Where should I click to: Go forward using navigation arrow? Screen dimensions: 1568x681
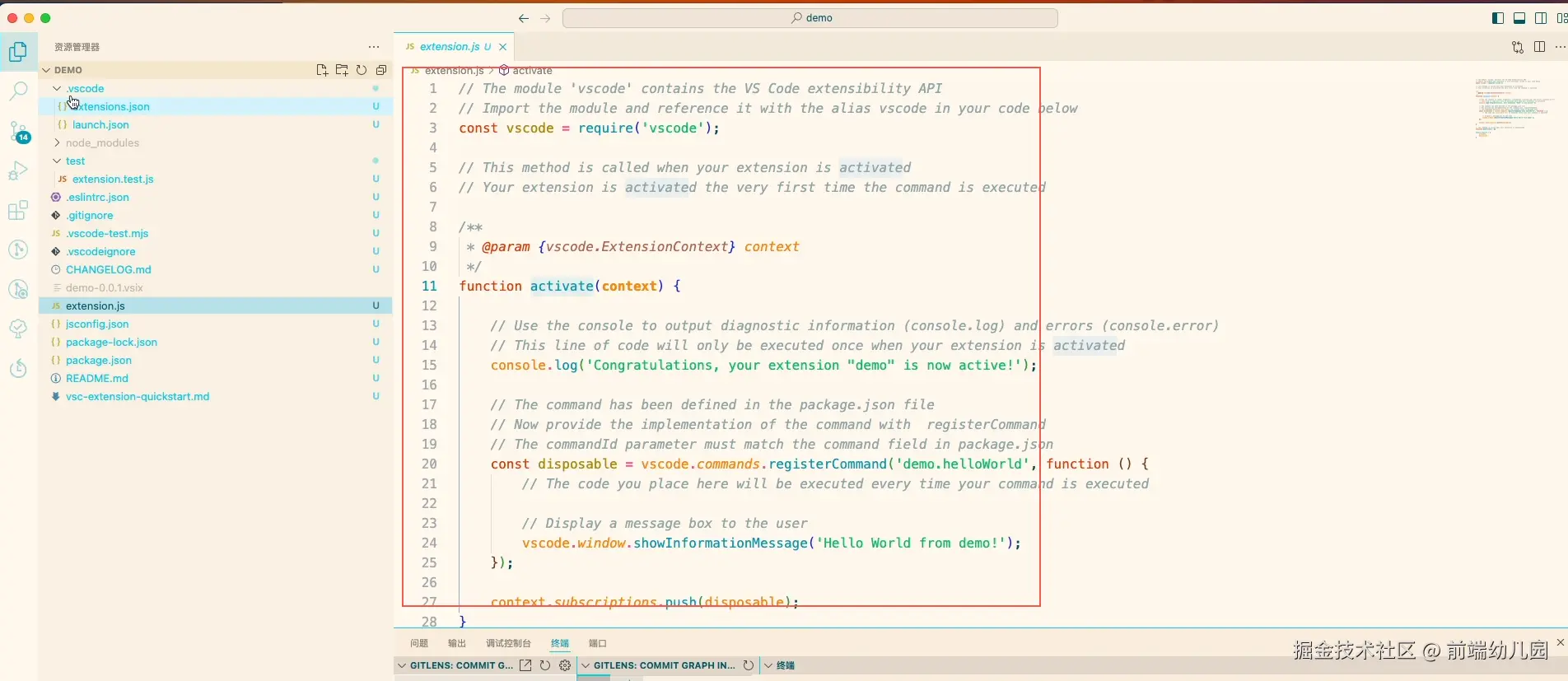pos(545,18)
